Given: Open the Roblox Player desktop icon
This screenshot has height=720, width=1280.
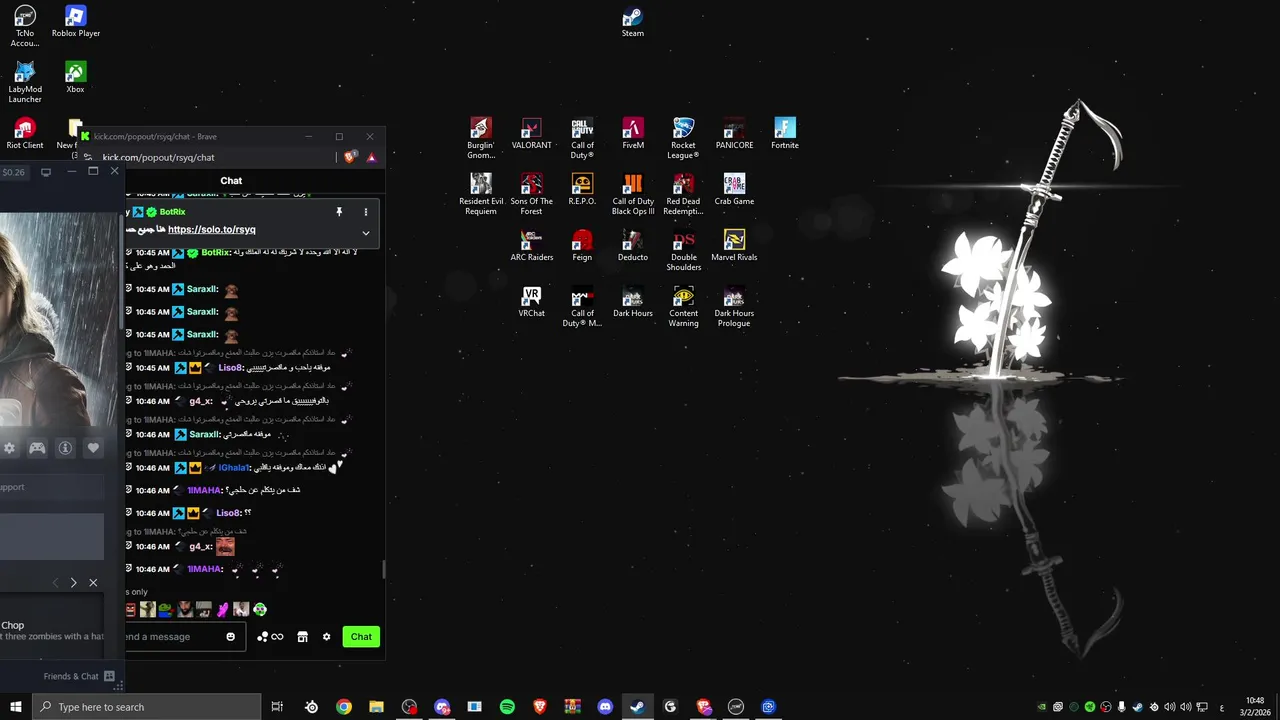Looking at the screenshot, I should 76,22.
